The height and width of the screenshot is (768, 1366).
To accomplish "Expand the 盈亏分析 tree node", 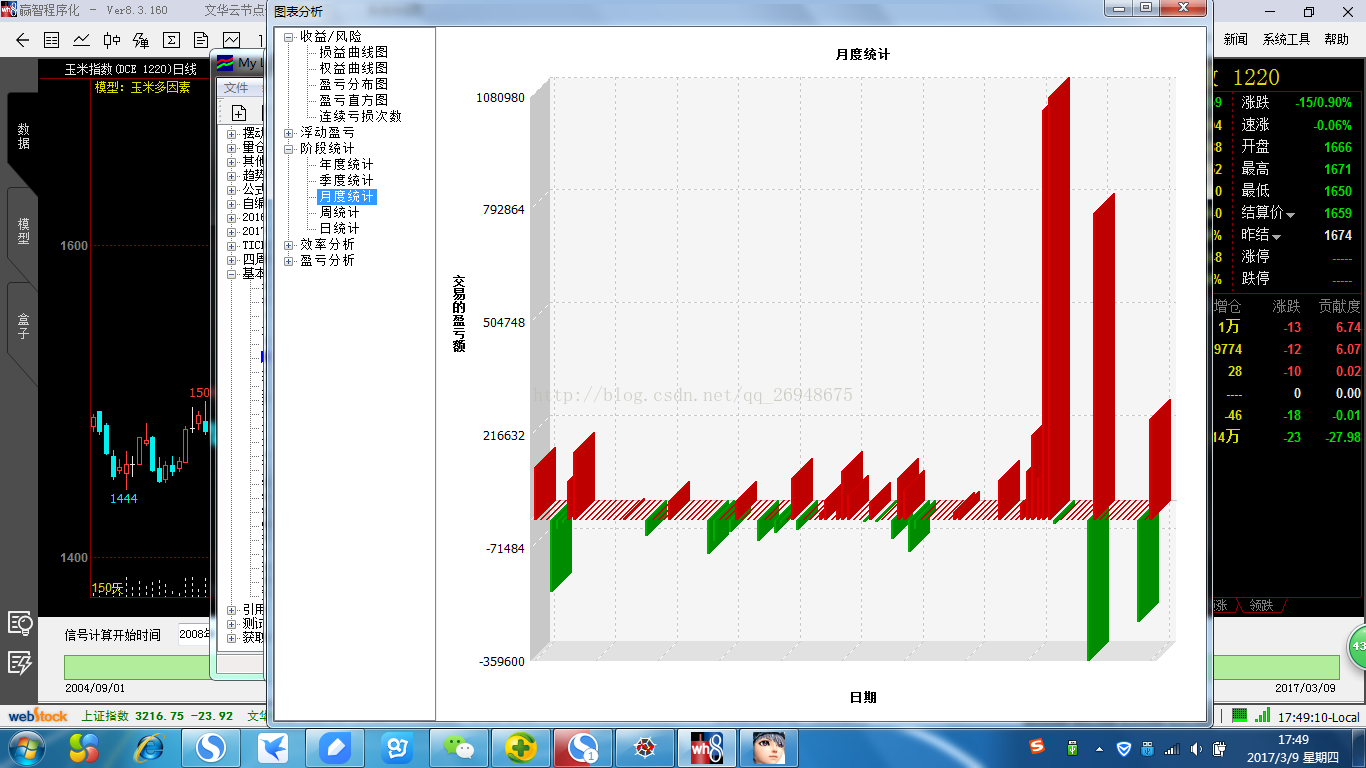I will [289, 260].
